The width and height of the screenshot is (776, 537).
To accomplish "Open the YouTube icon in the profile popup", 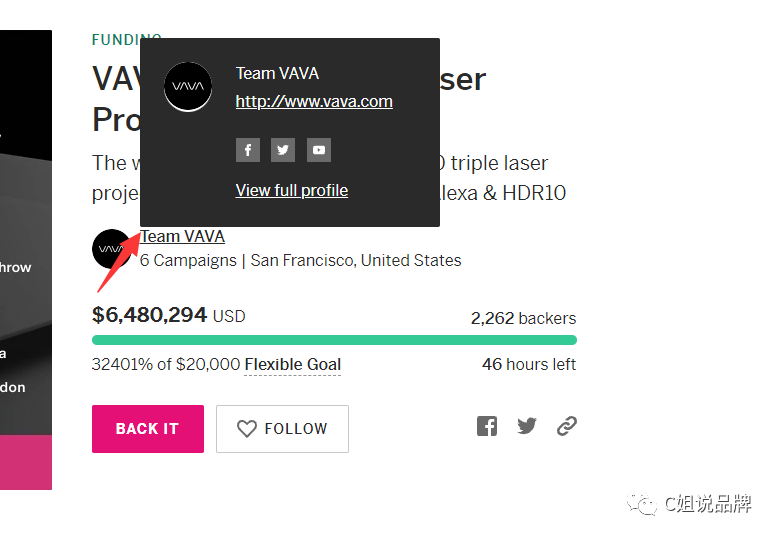I will (319, 150).
